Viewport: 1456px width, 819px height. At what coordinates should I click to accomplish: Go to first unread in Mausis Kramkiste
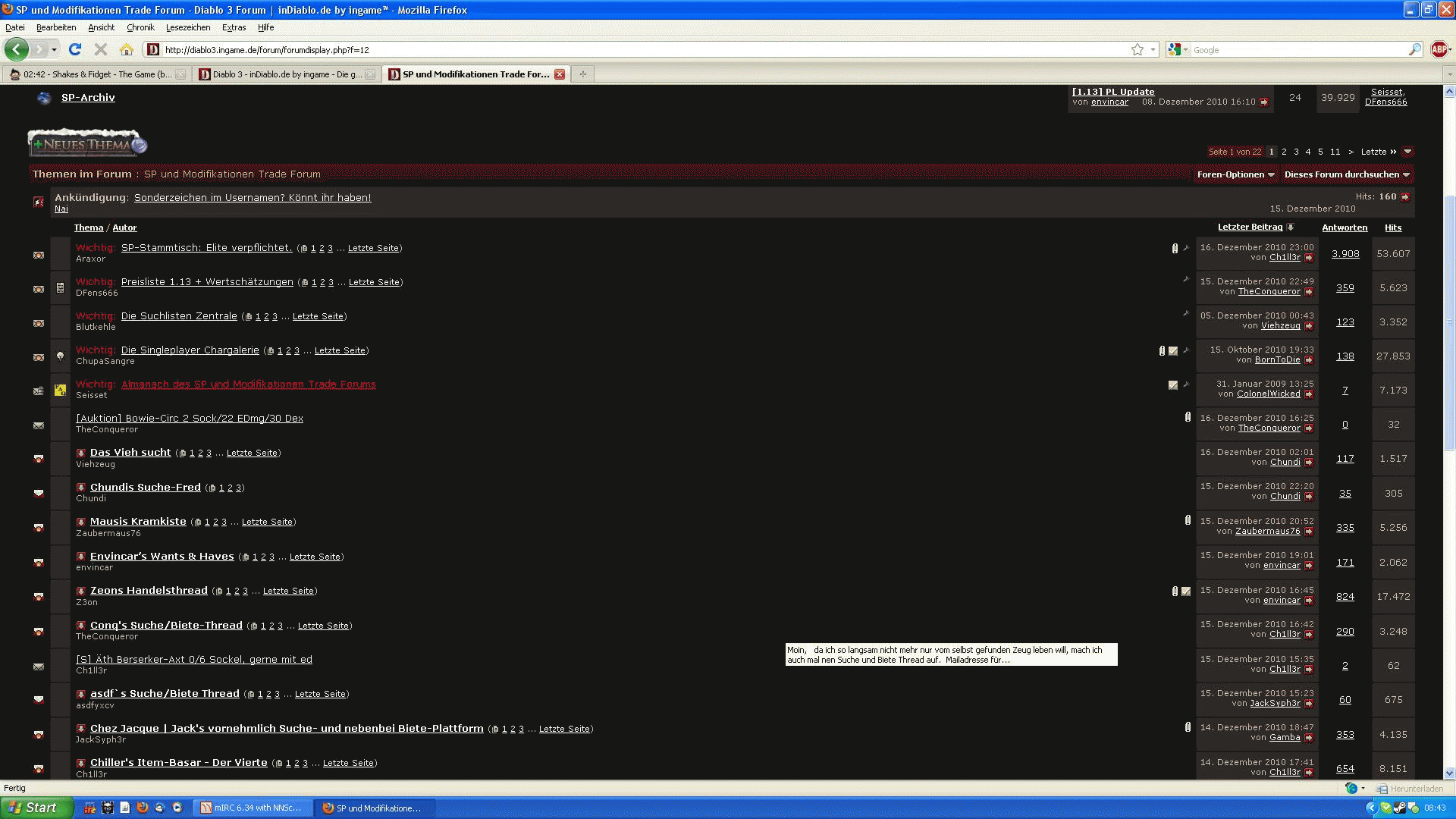click(80, 522)
